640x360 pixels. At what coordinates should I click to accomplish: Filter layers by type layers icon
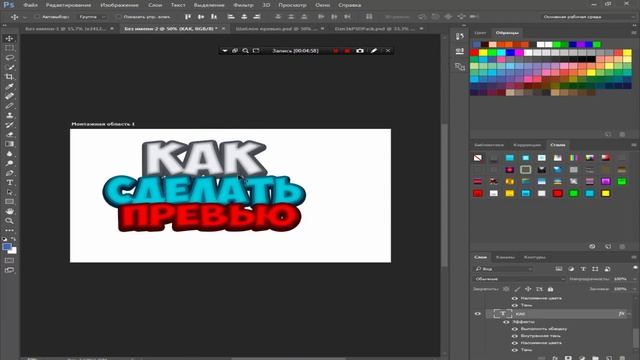pos(583,269)
